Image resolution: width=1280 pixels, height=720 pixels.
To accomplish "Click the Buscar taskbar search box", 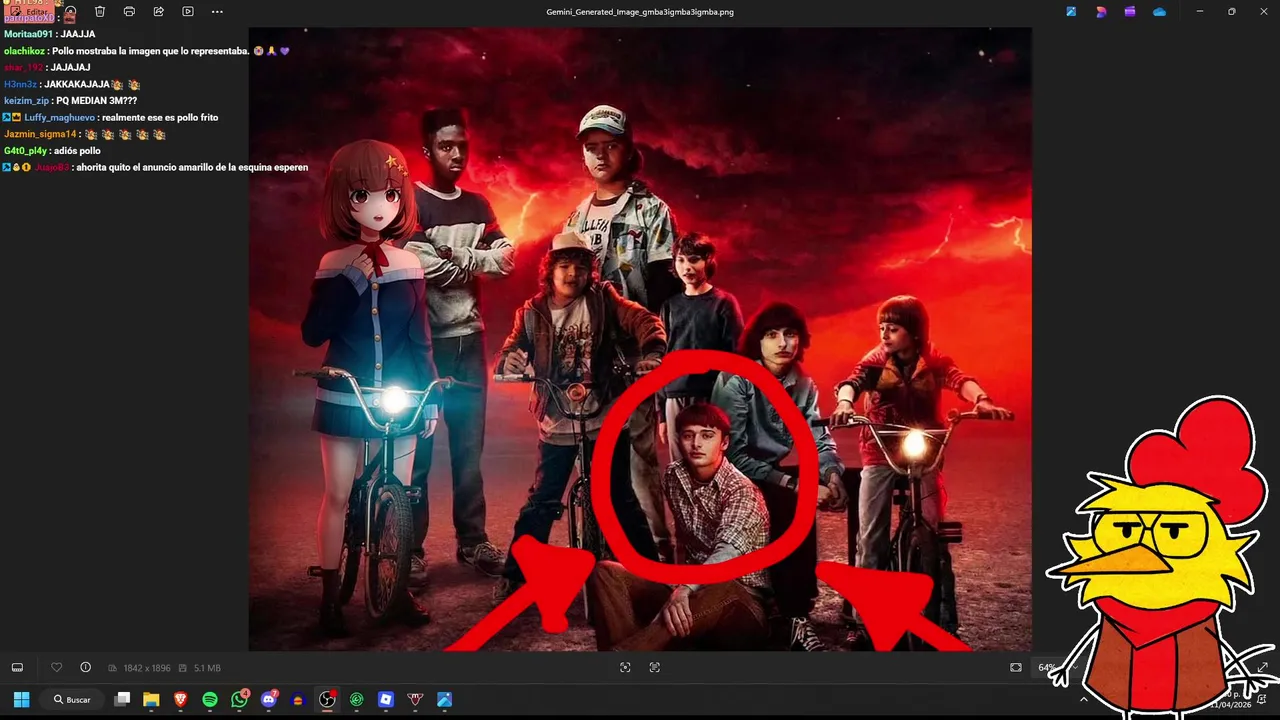I will click(x=72, y=699).
